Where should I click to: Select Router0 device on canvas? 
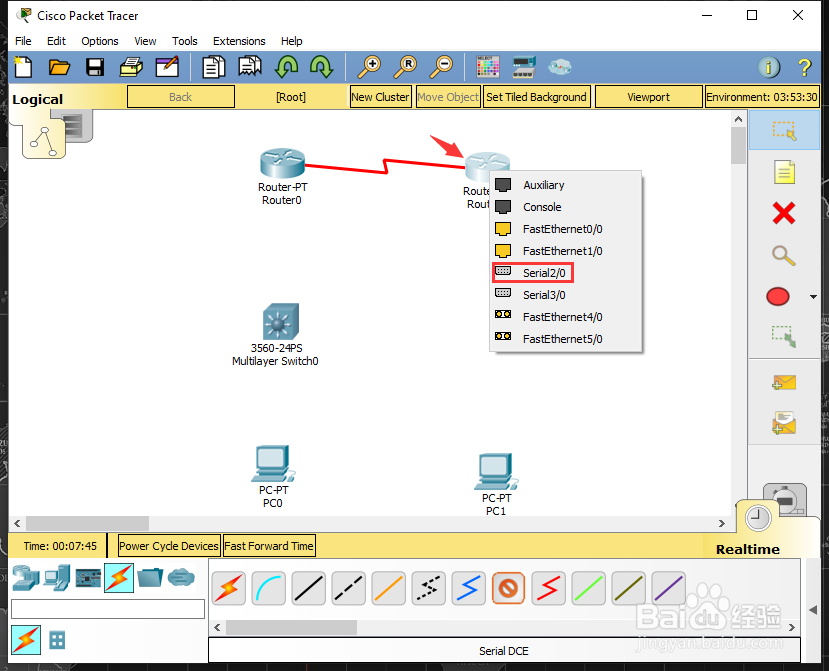(x=282, y=163)
